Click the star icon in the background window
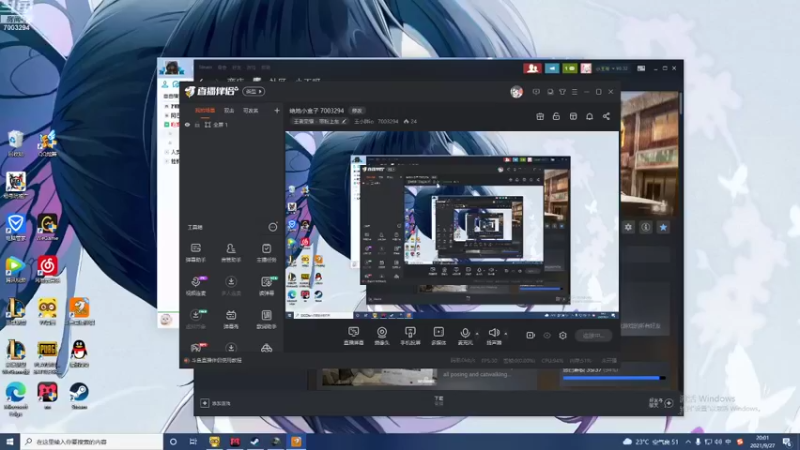This screenshot has width=800, height=450. (x=663, y=227)
